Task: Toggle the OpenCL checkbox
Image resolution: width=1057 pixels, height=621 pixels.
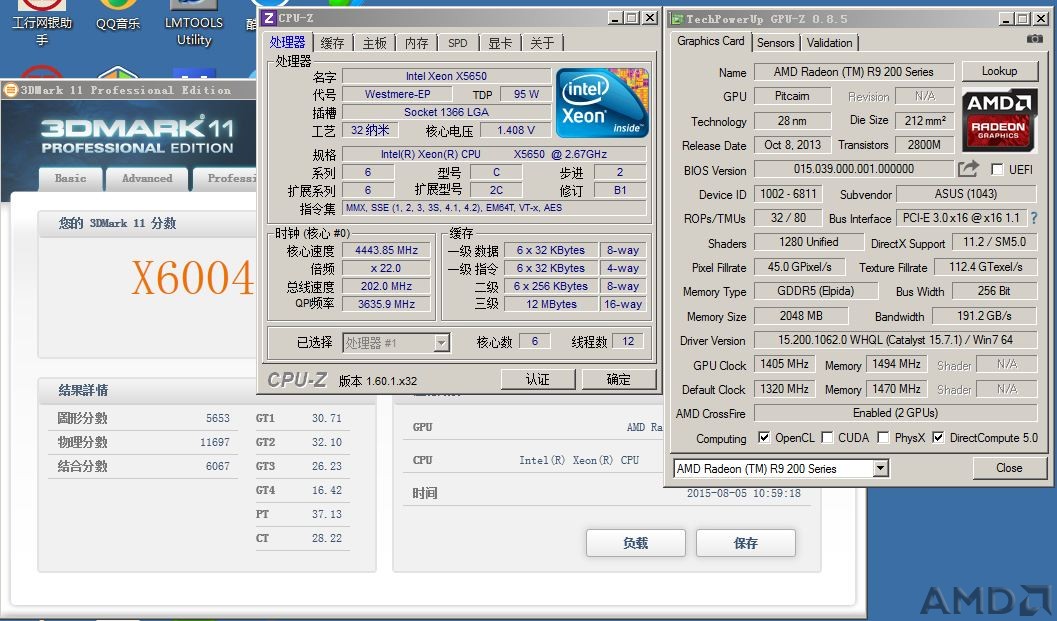Action: 764,438
